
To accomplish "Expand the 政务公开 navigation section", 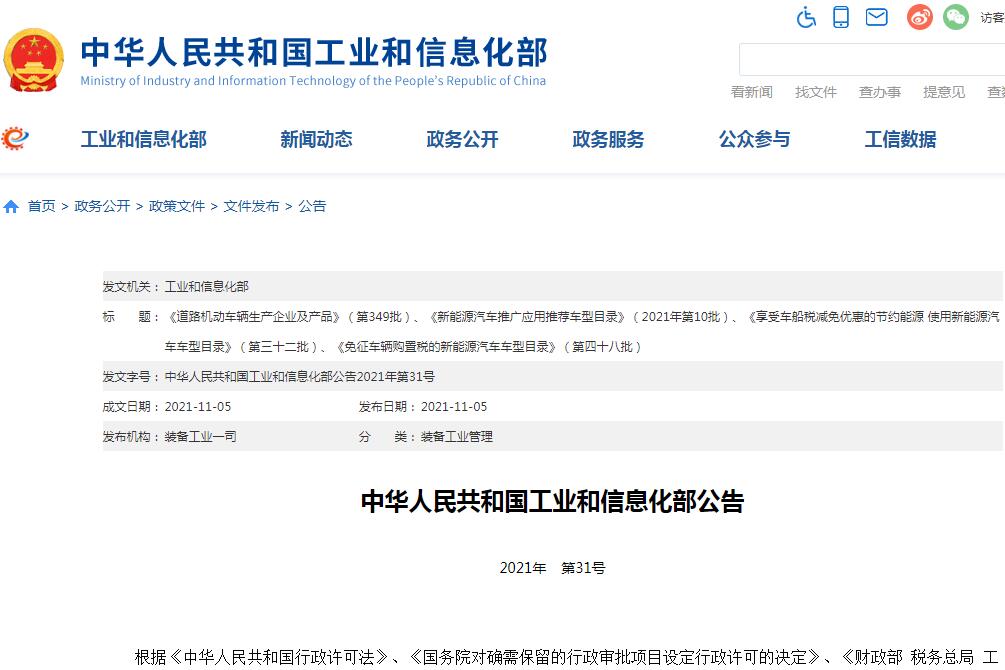I will 461,139.
